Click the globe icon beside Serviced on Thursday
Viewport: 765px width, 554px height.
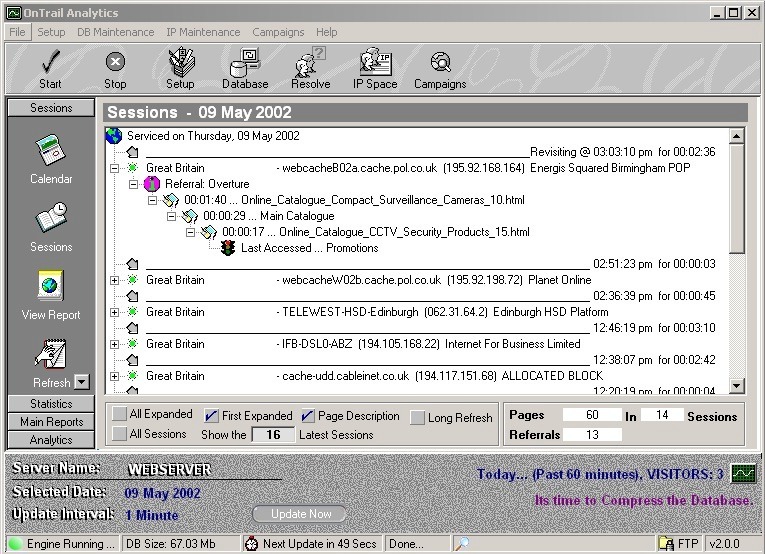[x=114, y=136]
